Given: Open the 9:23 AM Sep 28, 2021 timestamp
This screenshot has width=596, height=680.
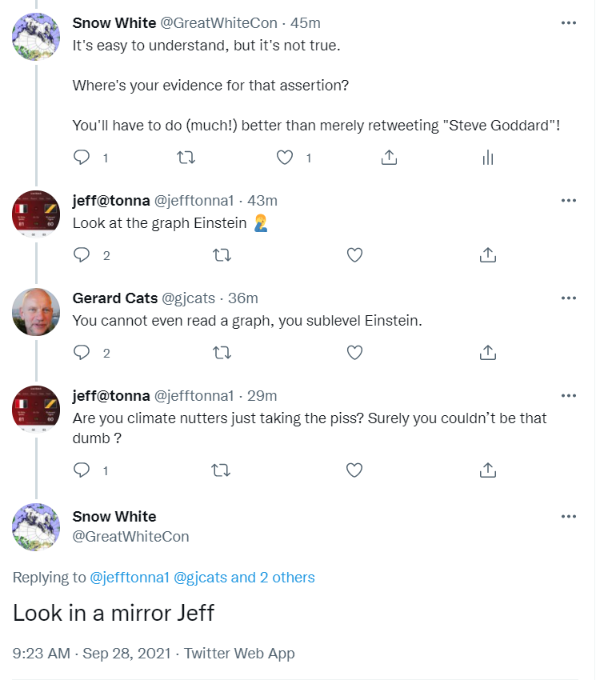Looking at the screenshot, I should (x=92, y=653).
